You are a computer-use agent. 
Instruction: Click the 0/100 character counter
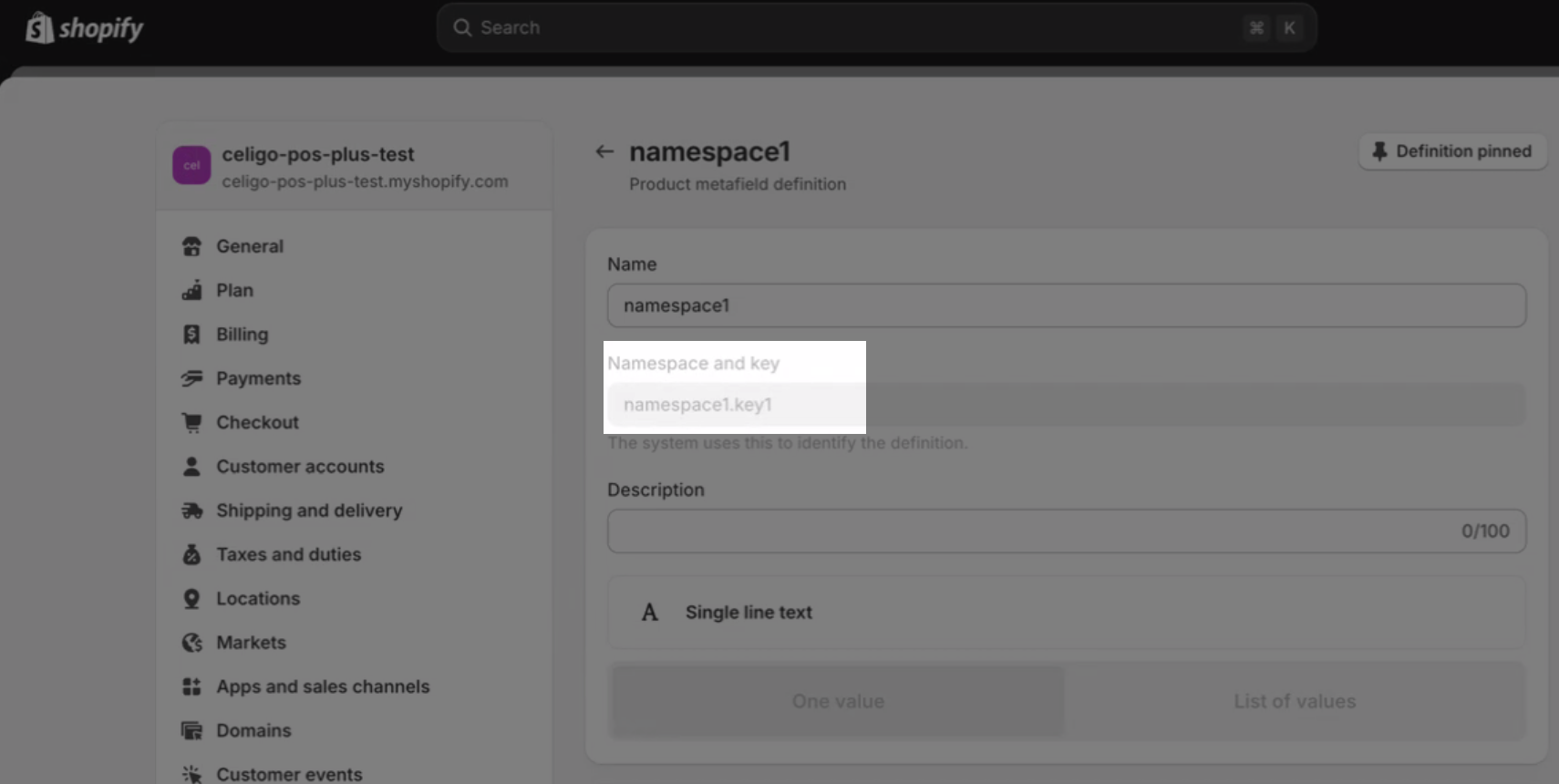tap(1485, 531)
